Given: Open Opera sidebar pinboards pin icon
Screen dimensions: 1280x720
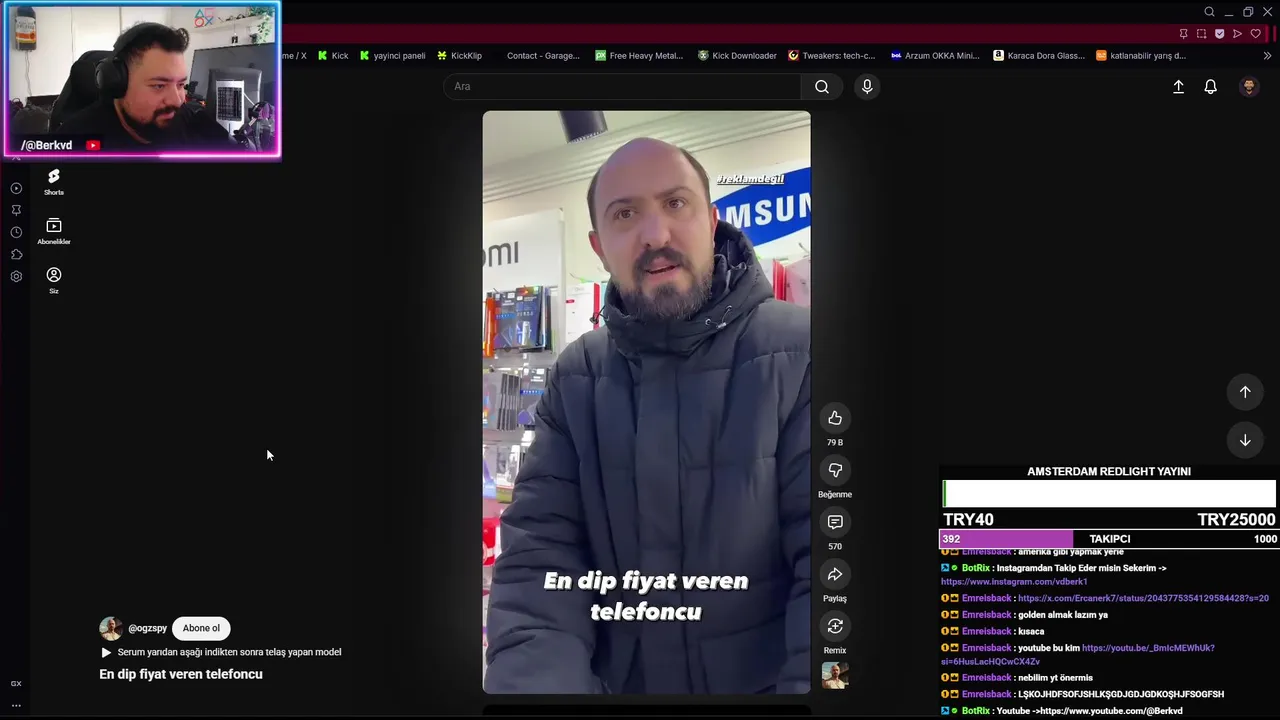Looking at the screenshot, I should pyautogui.click(x=16, y=210).
